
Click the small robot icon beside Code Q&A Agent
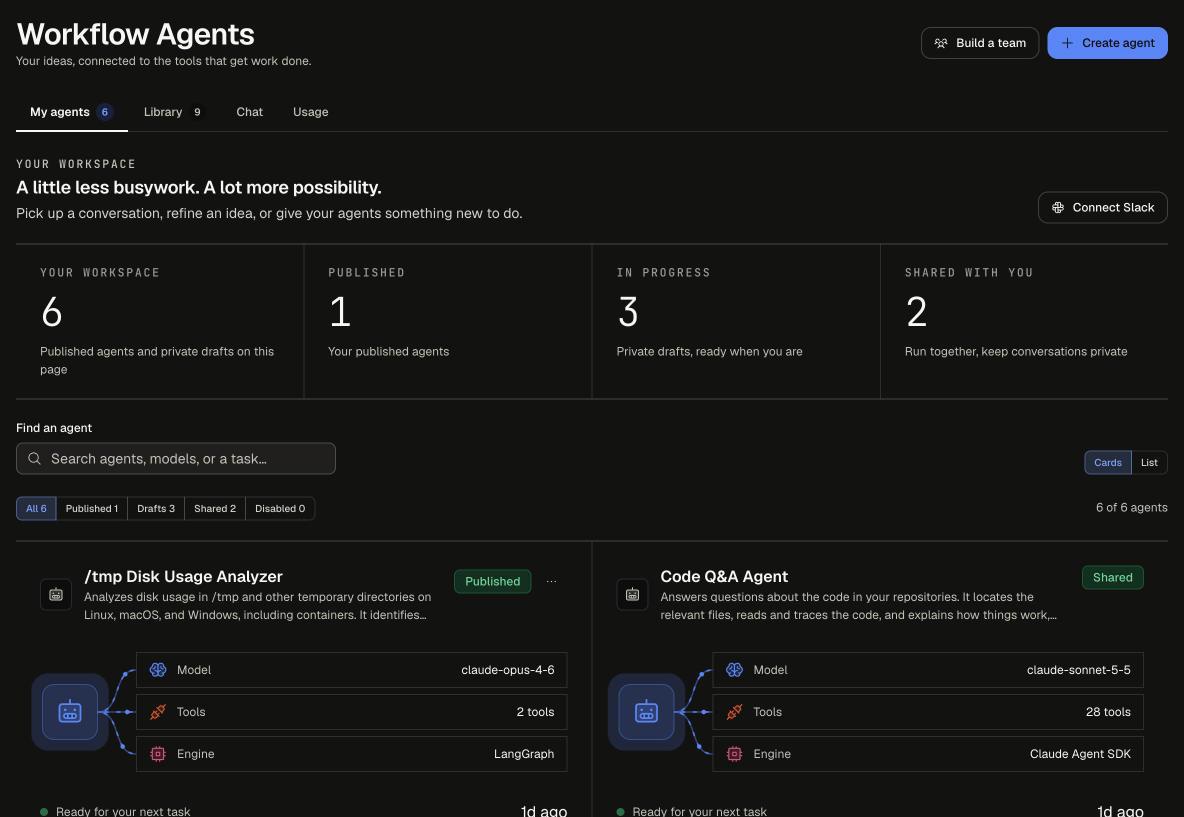click(632, 594)
